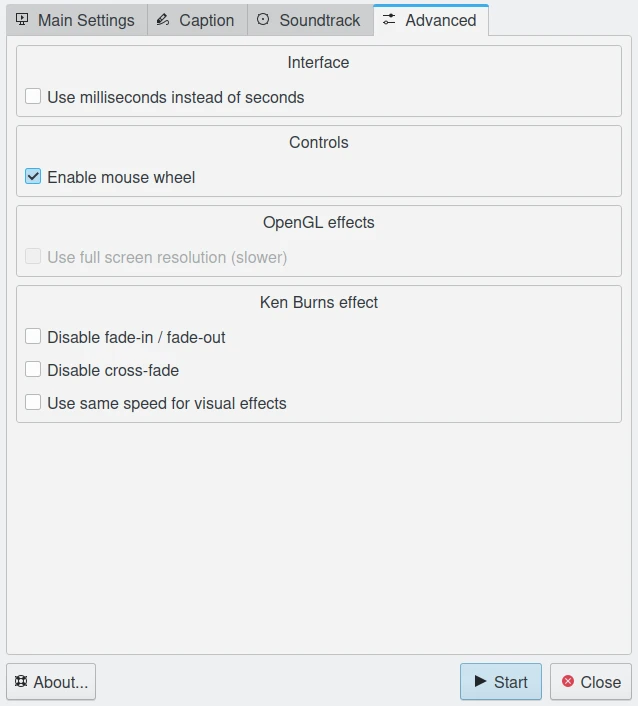Toggle Use same speed for visual effects
Screen dimensions: 638x706
click(33, 403)
